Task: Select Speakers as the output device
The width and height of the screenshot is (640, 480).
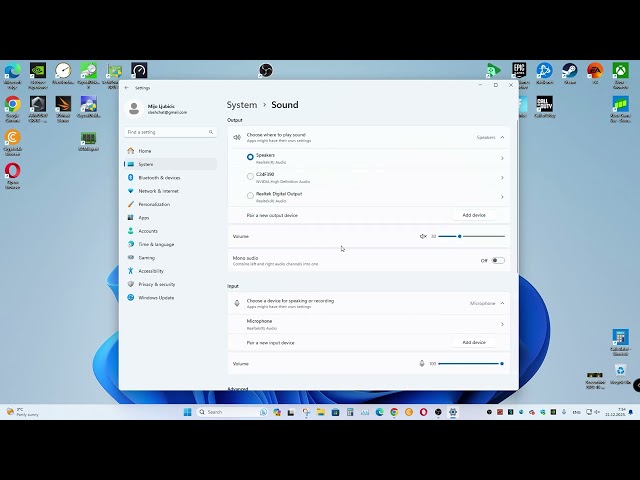Action: click(x=250, y=157)
